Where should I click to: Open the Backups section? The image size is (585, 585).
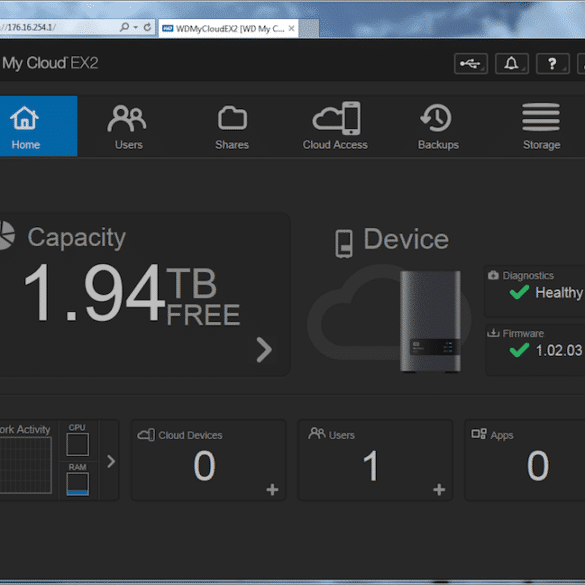[438, 127]
